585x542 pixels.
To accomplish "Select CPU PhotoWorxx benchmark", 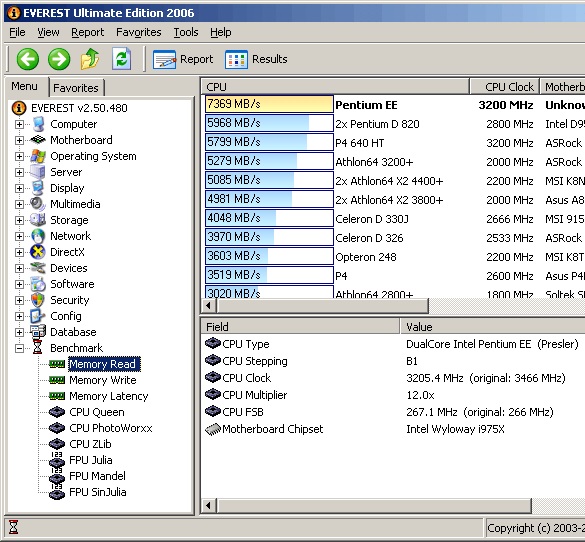I will 111,428.
